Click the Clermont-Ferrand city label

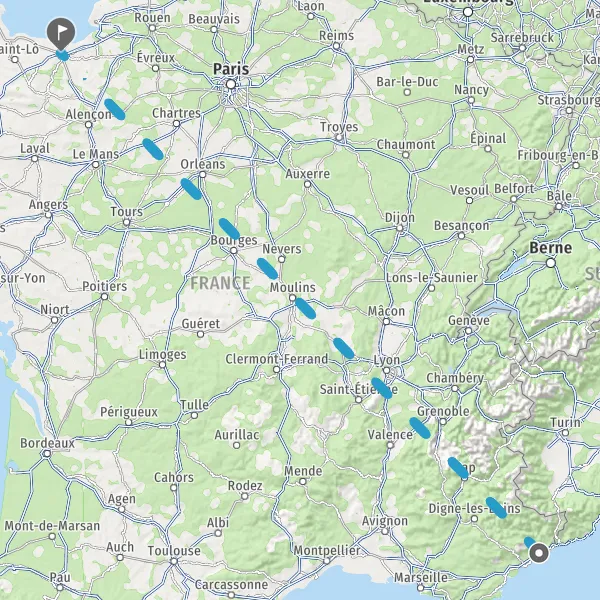(277, 359)
